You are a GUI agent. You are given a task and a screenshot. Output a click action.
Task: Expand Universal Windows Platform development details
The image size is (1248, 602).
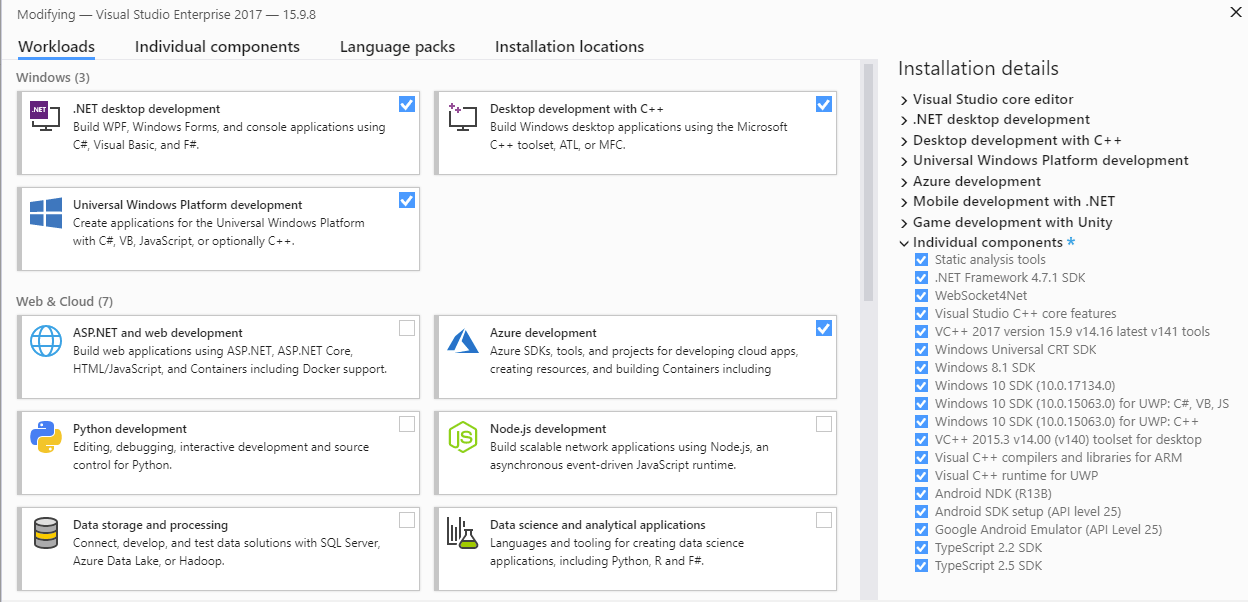click(904, 161)
